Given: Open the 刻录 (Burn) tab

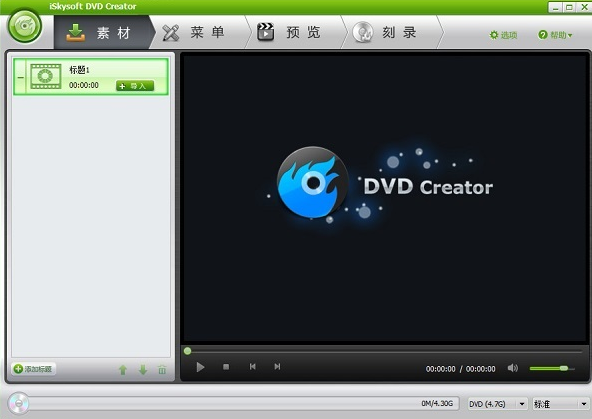Looking at the screenshot, I should [x=391, y=33].
